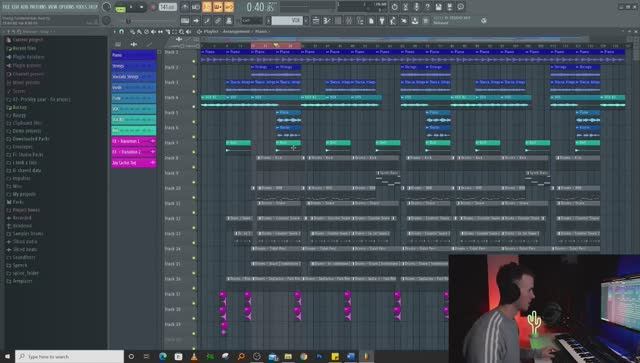
Task: Toggle pattern/song mode switch
Action: click(120, 7)
